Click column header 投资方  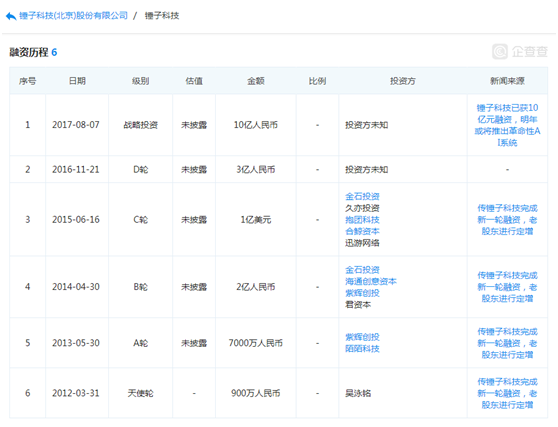[x=403, y=81]
